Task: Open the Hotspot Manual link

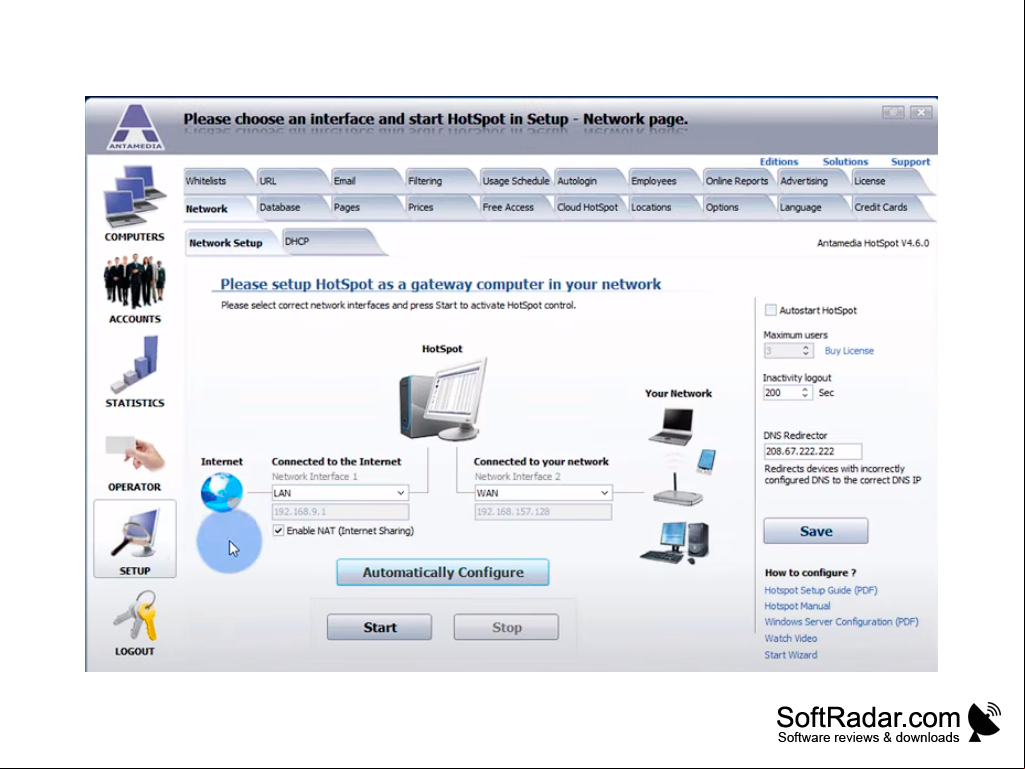Action: coord(798,606)
